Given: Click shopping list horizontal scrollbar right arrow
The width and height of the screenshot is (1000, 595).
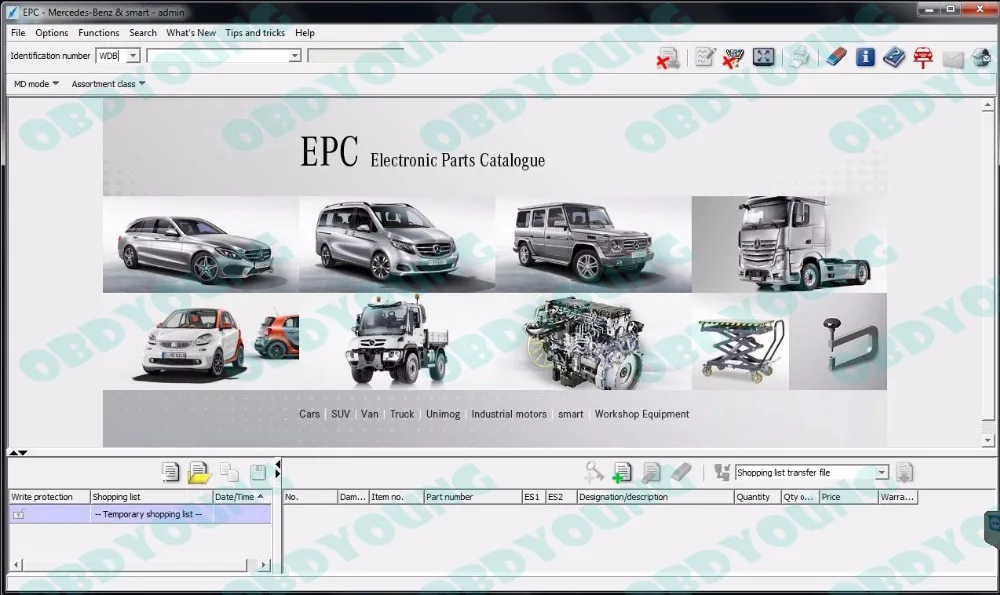Looking at the screenshot, I should tap(263, 565).
